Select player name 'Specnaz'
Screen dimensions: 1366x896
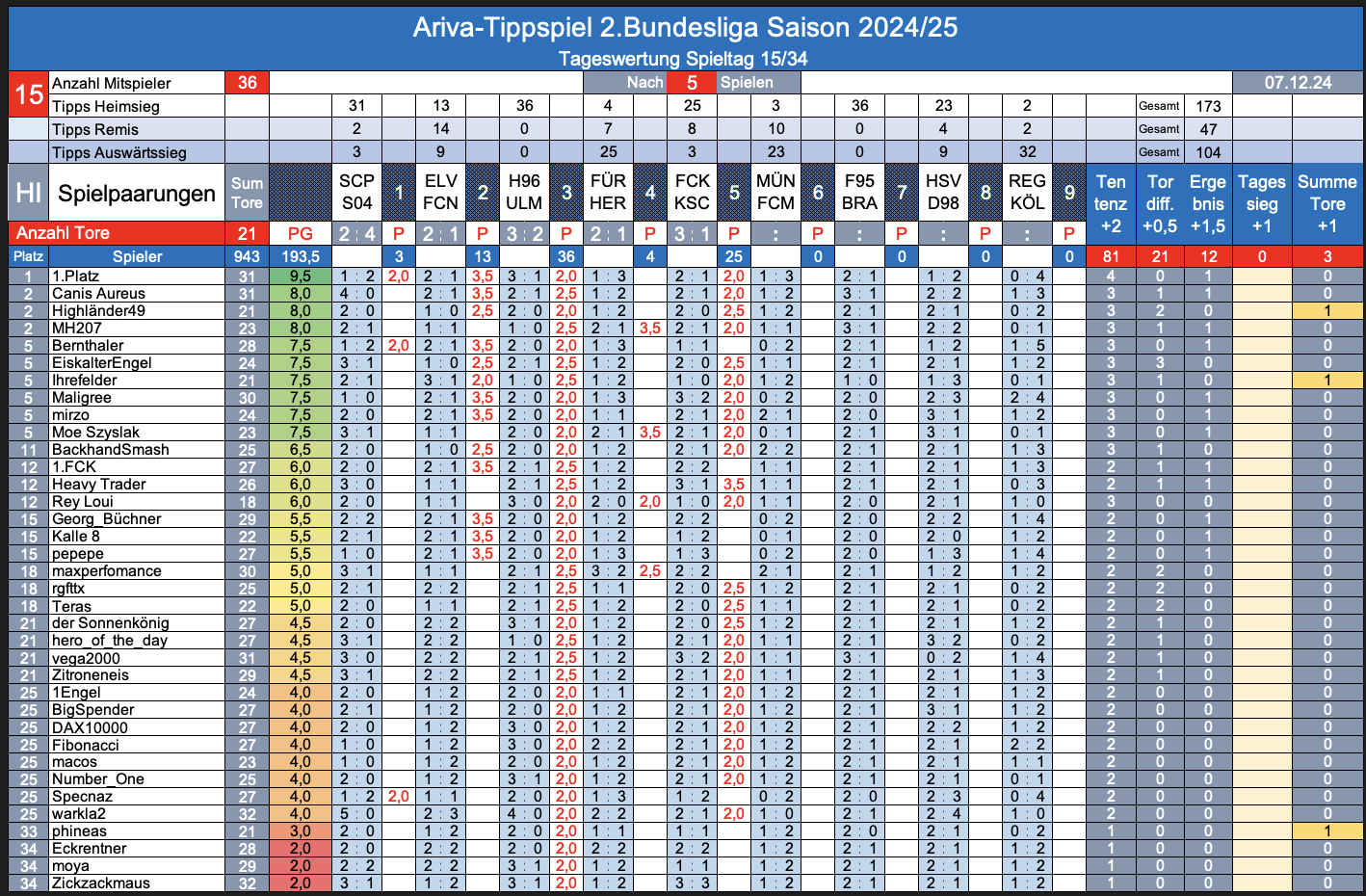(83, 796)
